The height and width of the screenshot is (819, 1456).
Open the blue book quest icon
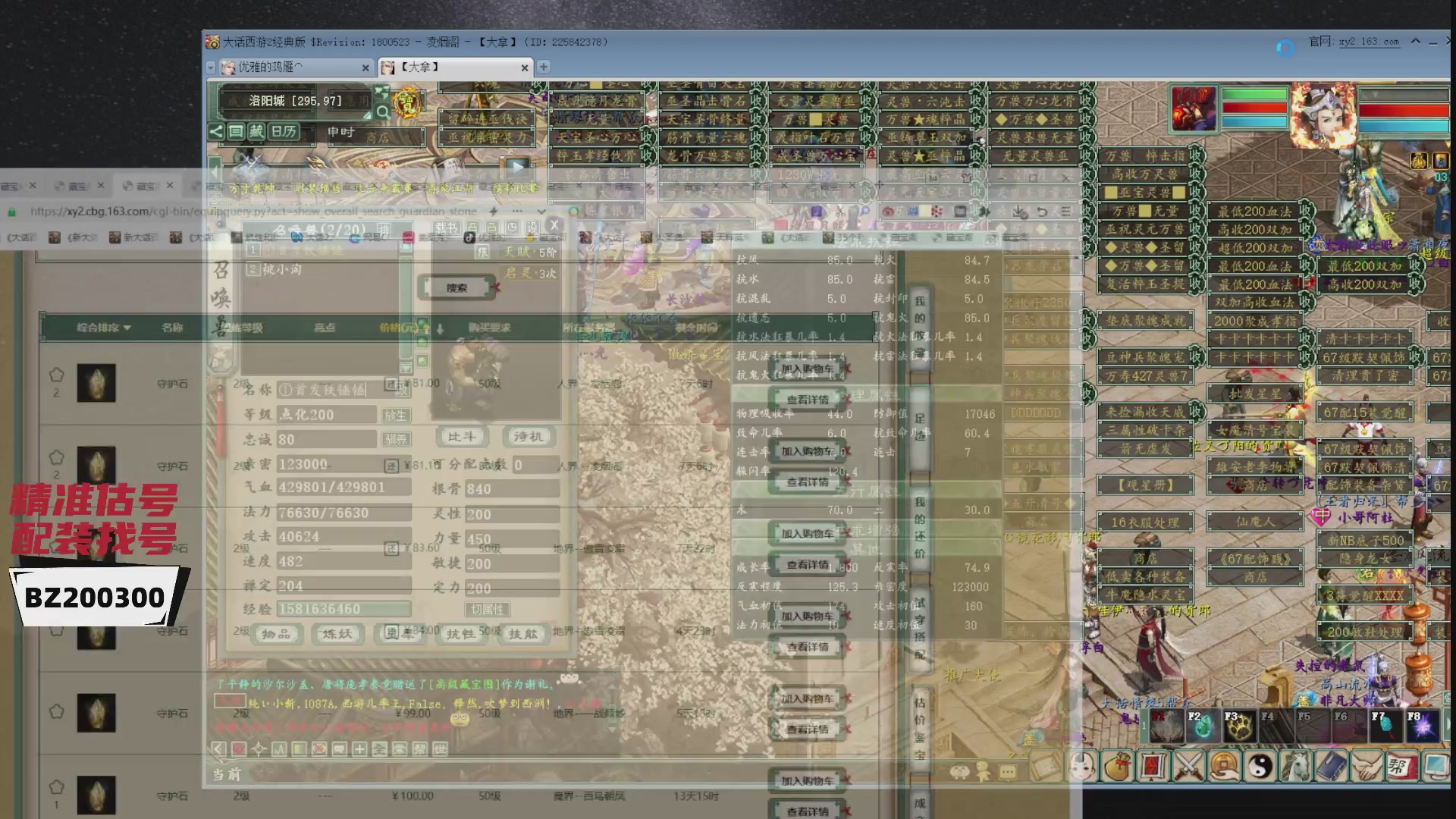point(1331,767)
